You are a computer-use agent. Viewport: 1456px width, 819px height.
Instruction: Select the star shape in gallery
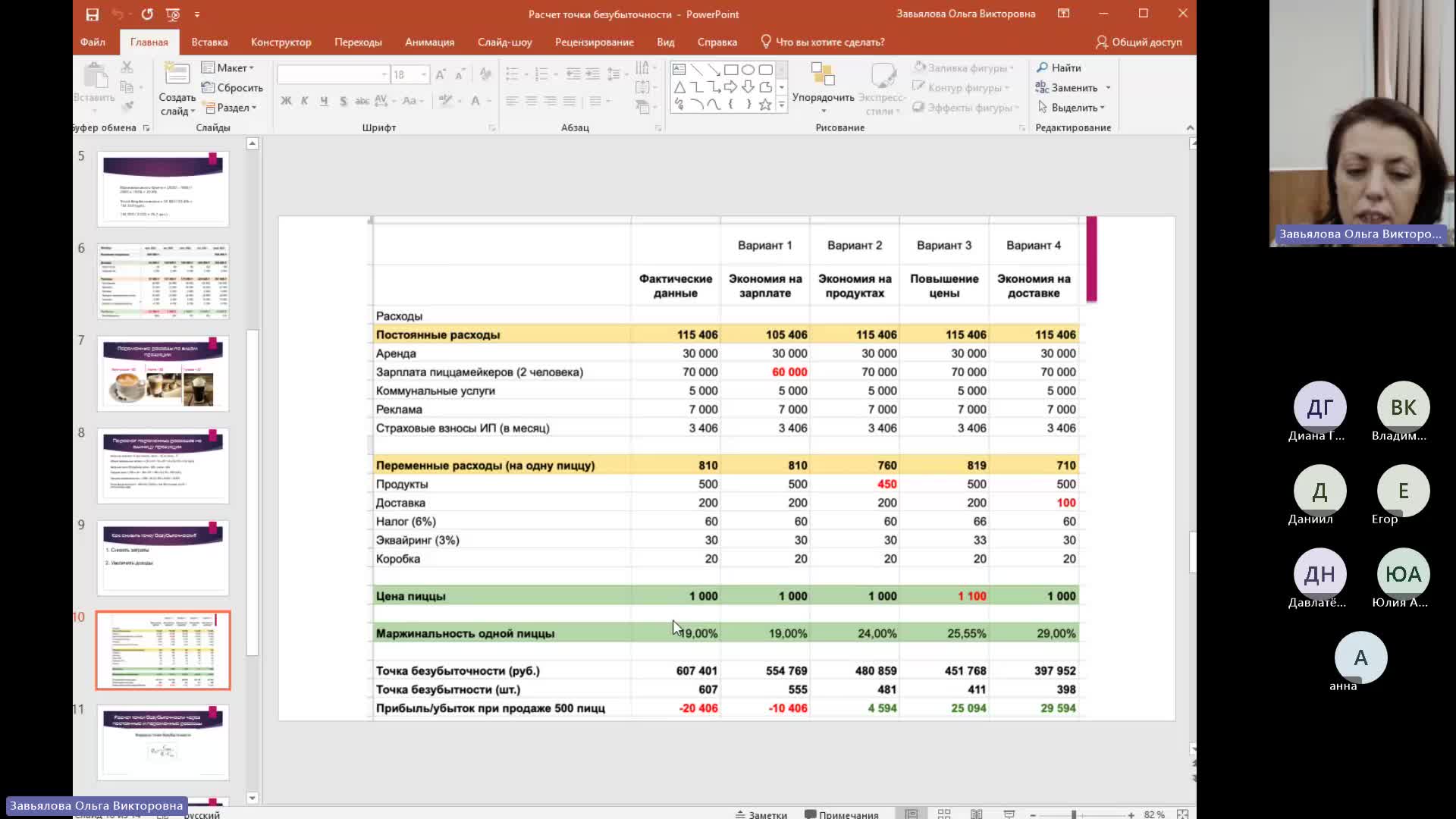(765, 105)
